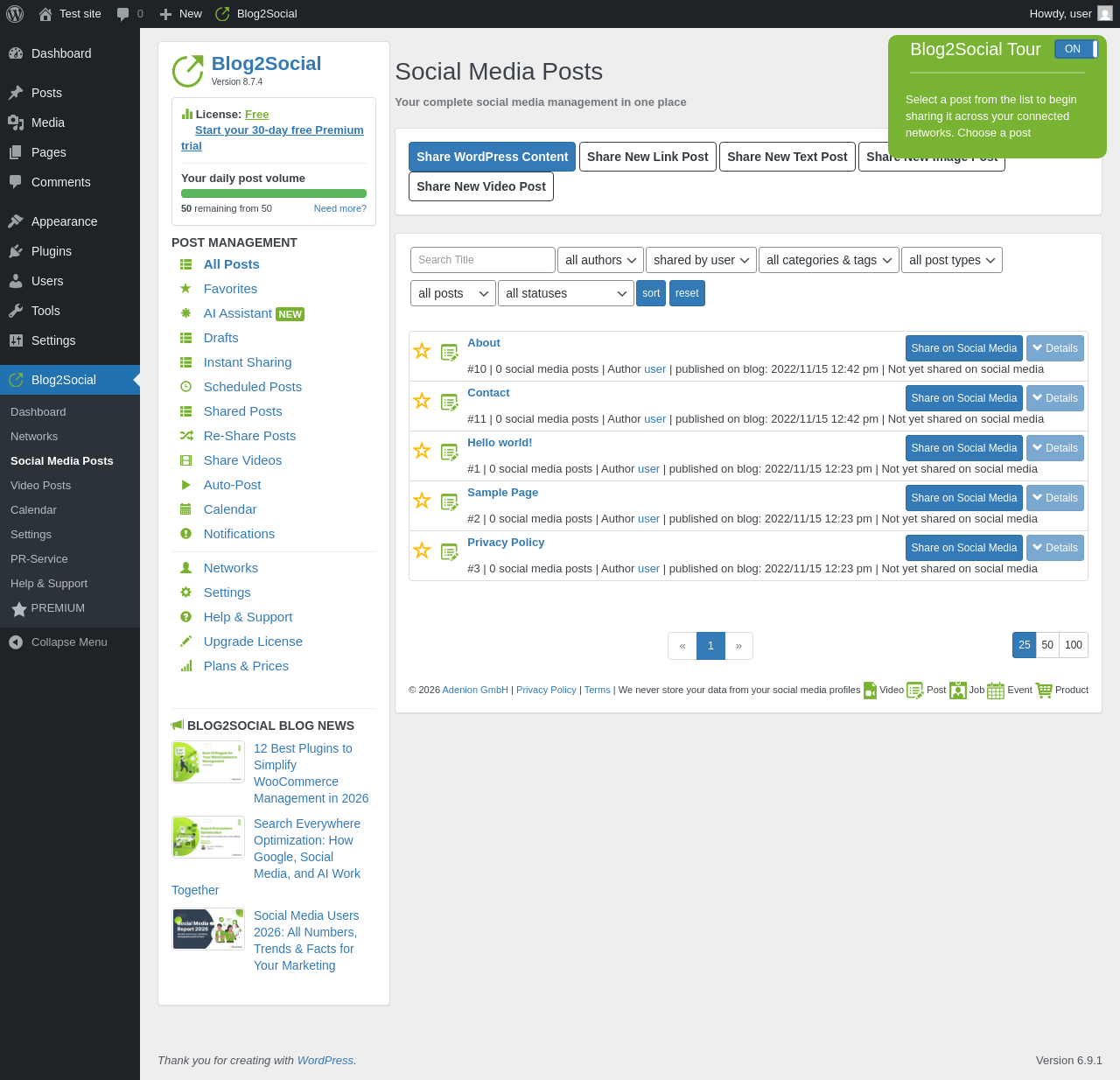The width and height of the screenshot is (1120, 1080).
Task: Open the Hello world! post title link
Action: 500,443
